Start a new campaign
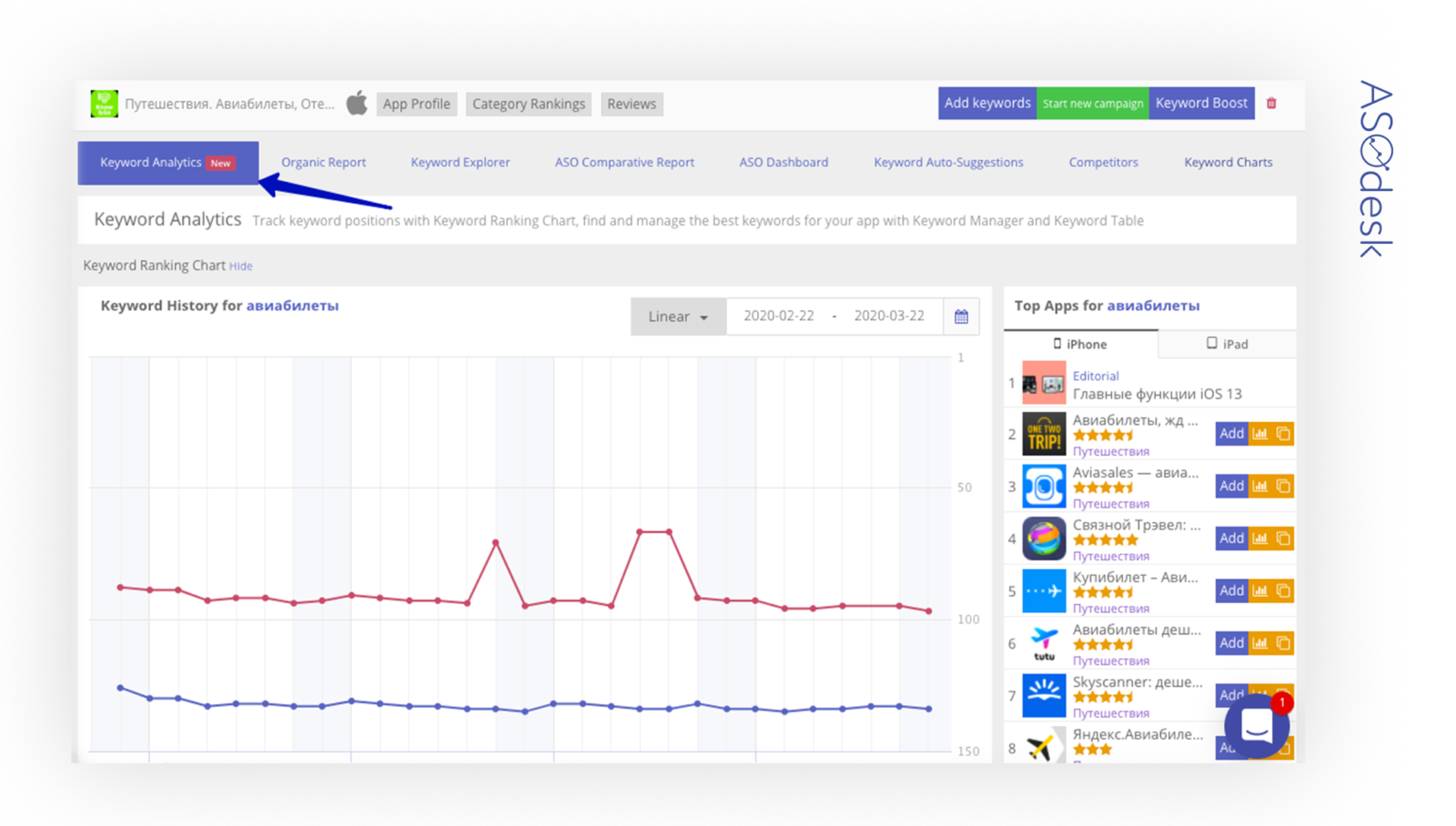The width and height of the screenshot is (1456, 826). (x=1093, y=103)
